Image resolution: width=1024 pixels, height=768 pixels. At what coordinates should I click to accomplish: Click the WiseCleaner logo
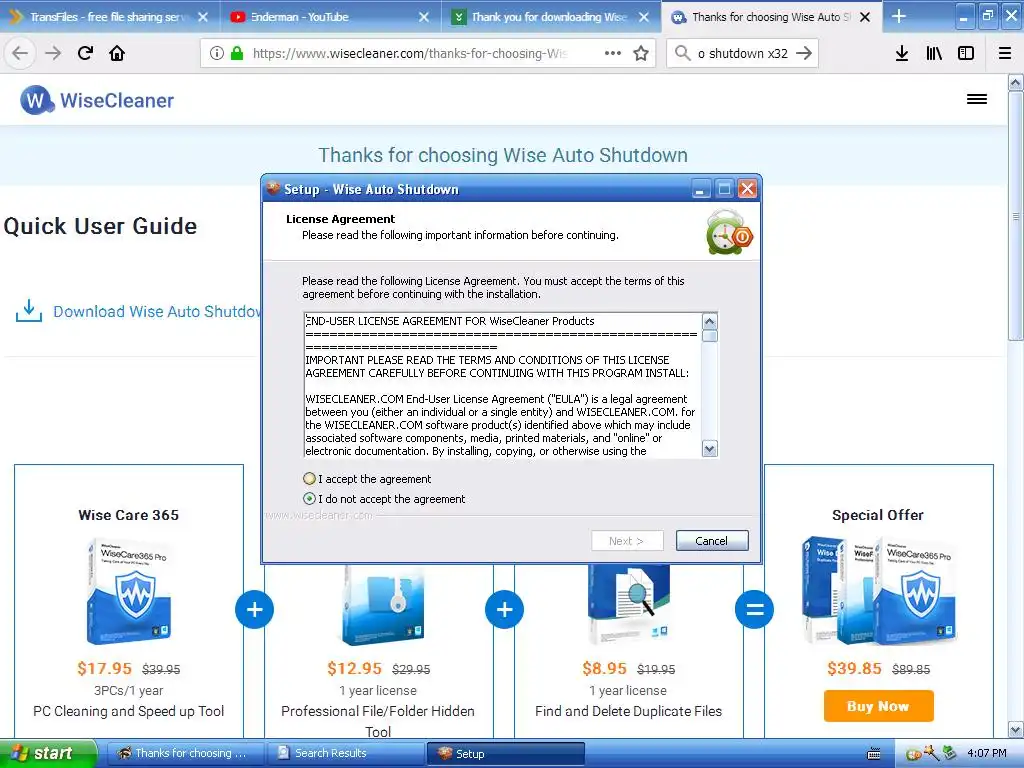pos(97,101)
